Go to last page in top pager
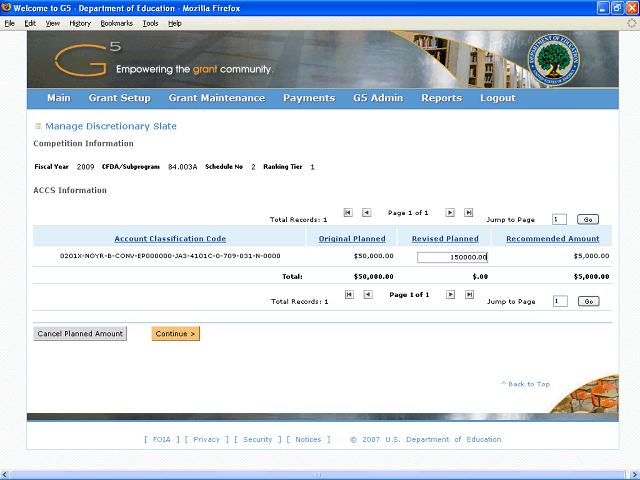The image size is (640, 480). (x=469, y=213)
